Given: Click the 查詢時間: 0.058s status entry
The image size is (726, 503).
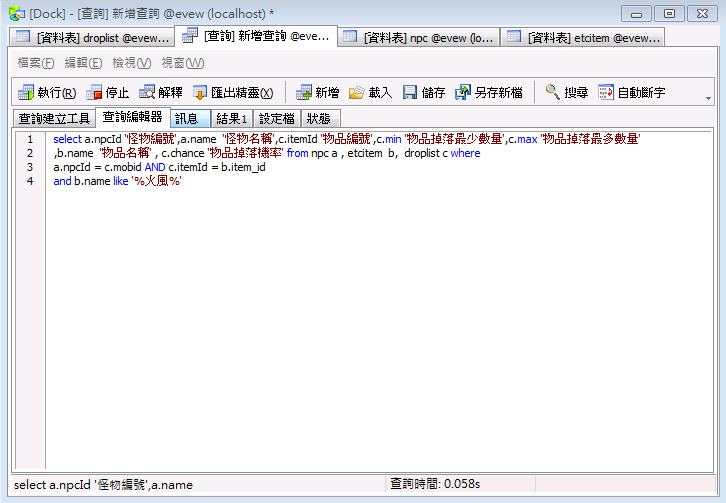Looking at the screenshot, I should tap(435, 484).
